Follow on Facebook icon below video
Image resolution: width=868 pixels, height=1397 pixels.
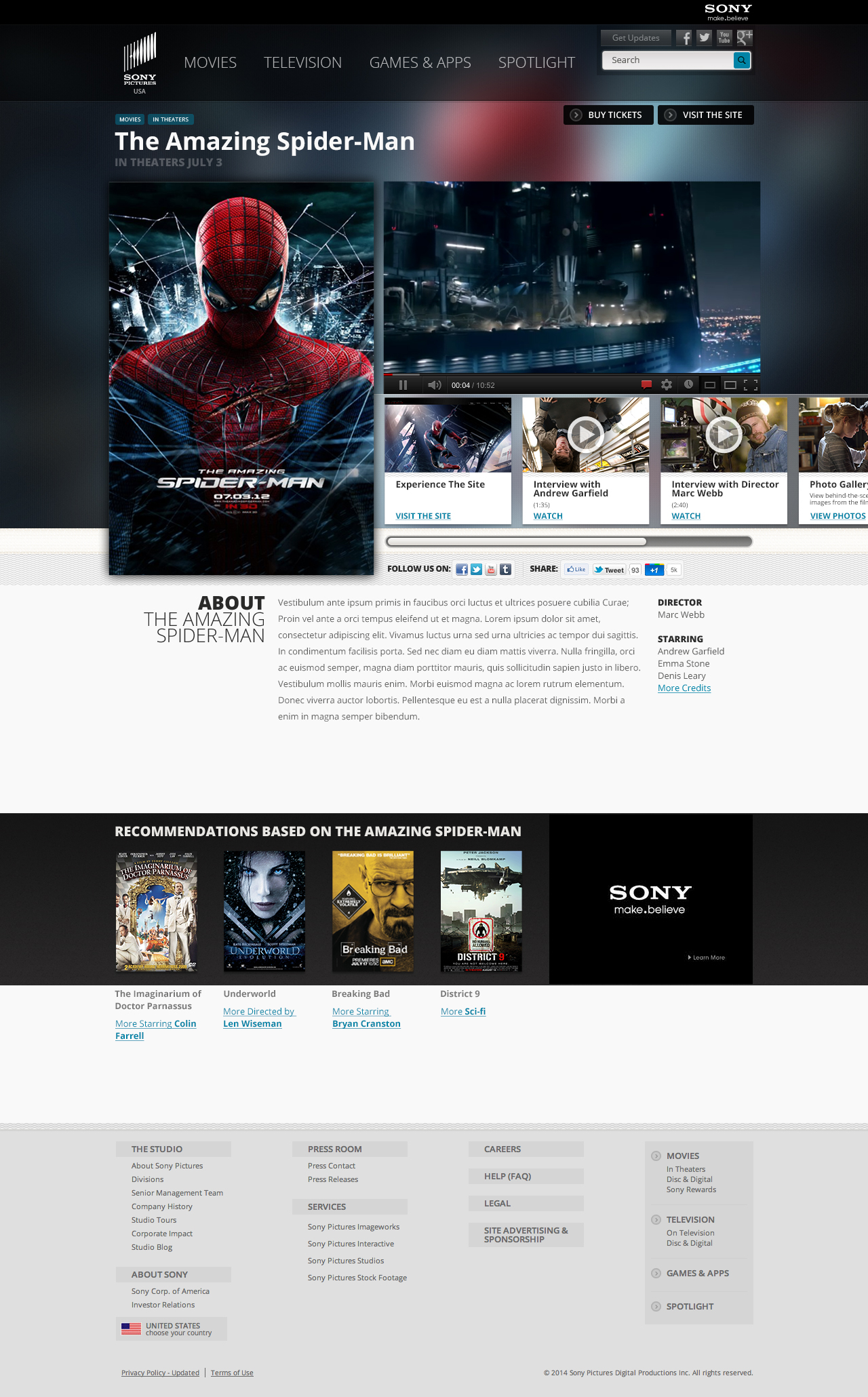pos(462,569)
